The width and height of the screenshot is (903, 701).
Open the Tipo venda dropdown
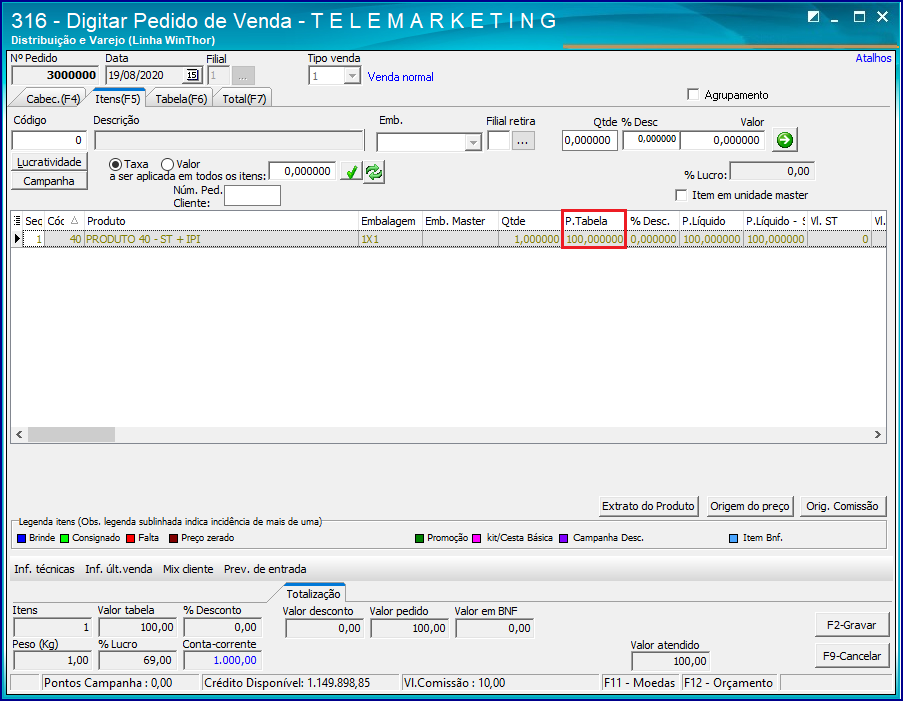tap(351, 76)
